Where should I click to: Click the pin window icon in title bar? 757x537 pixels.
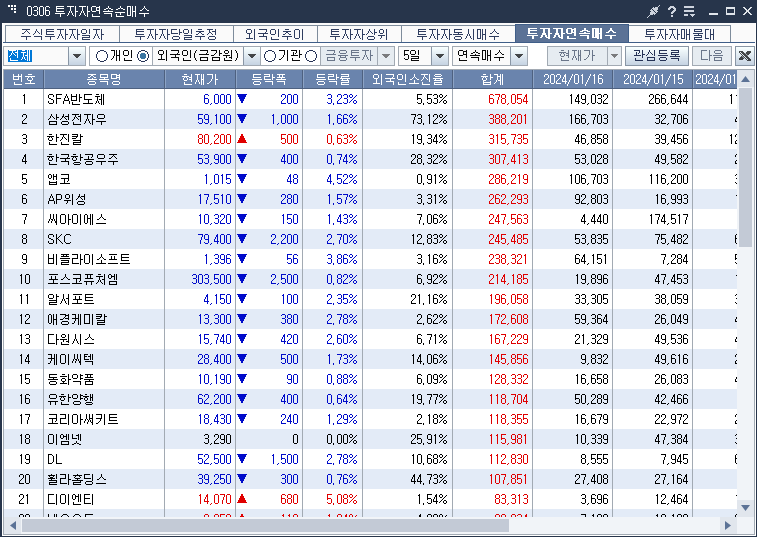(653, 11)
